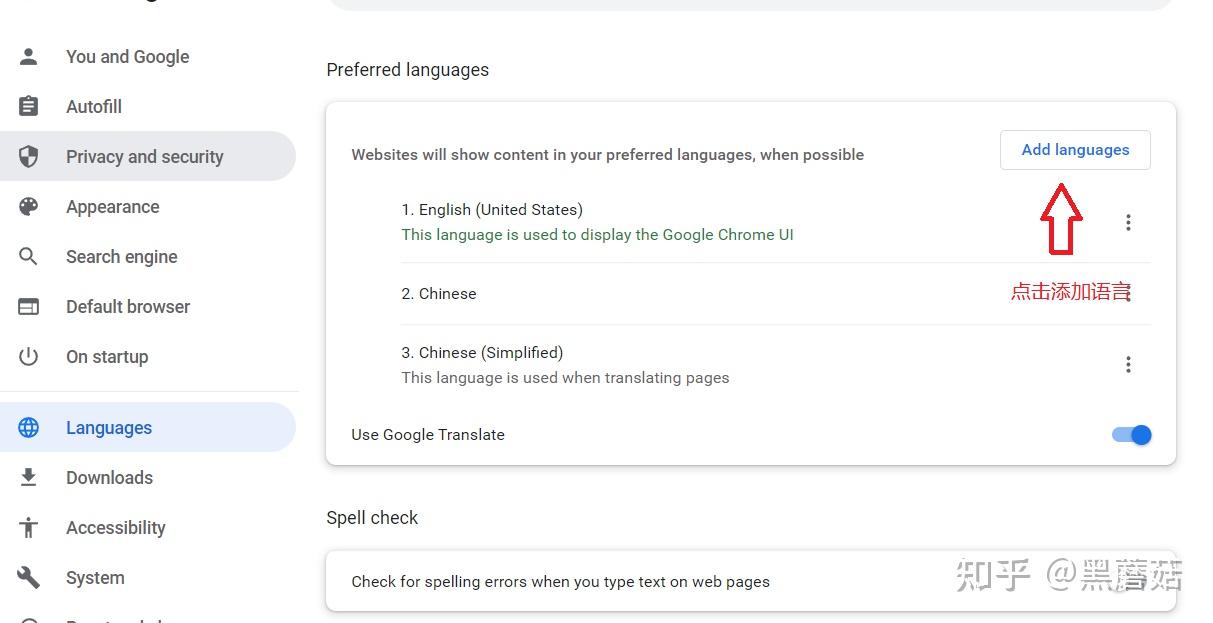Select the Search engine settings label
The width and height of the screenshot is (1213, 623).
pos(121,257)
